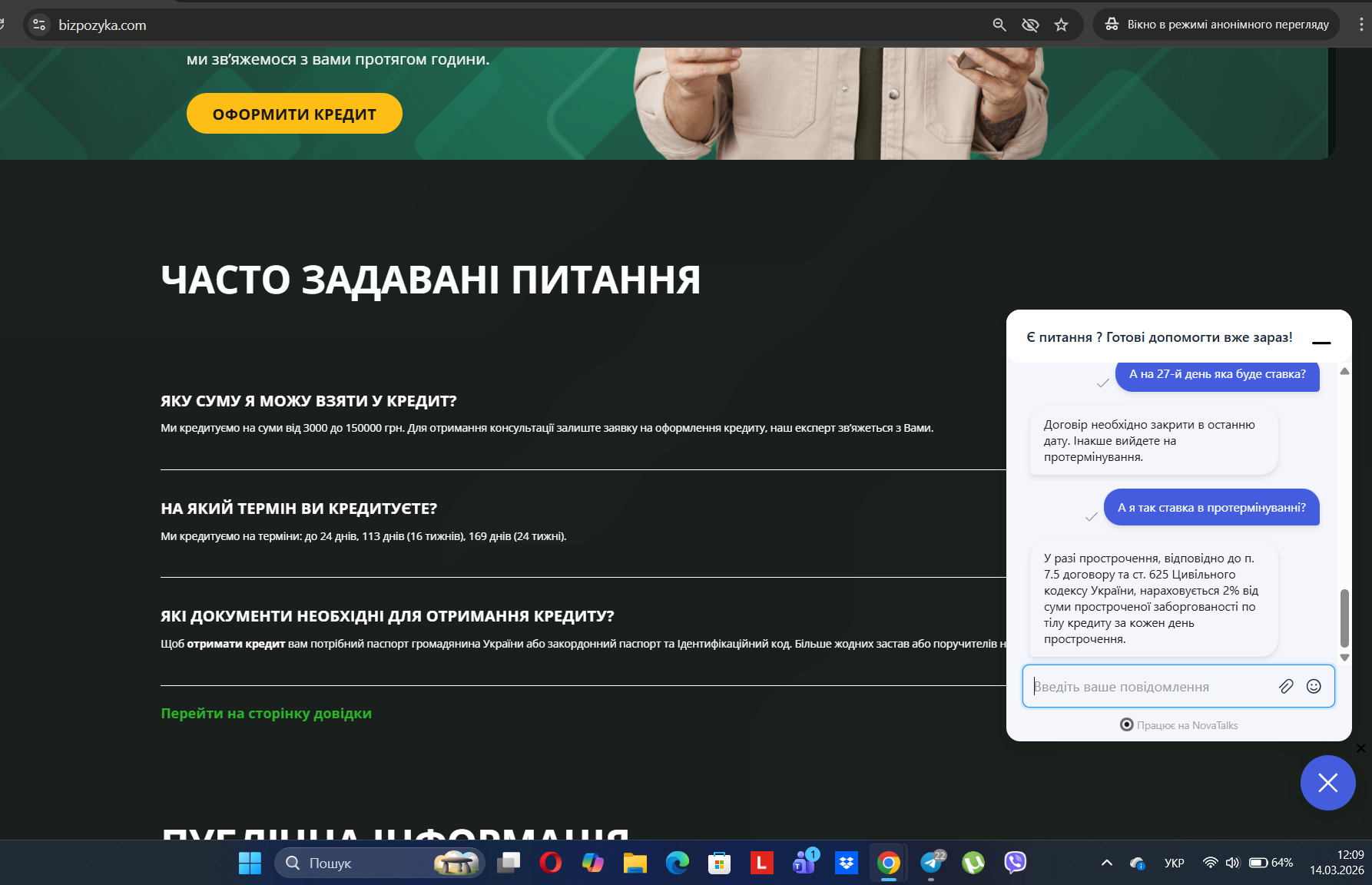
Task: Click the chat scrollbar down arrow
Action: (1344, 658)
